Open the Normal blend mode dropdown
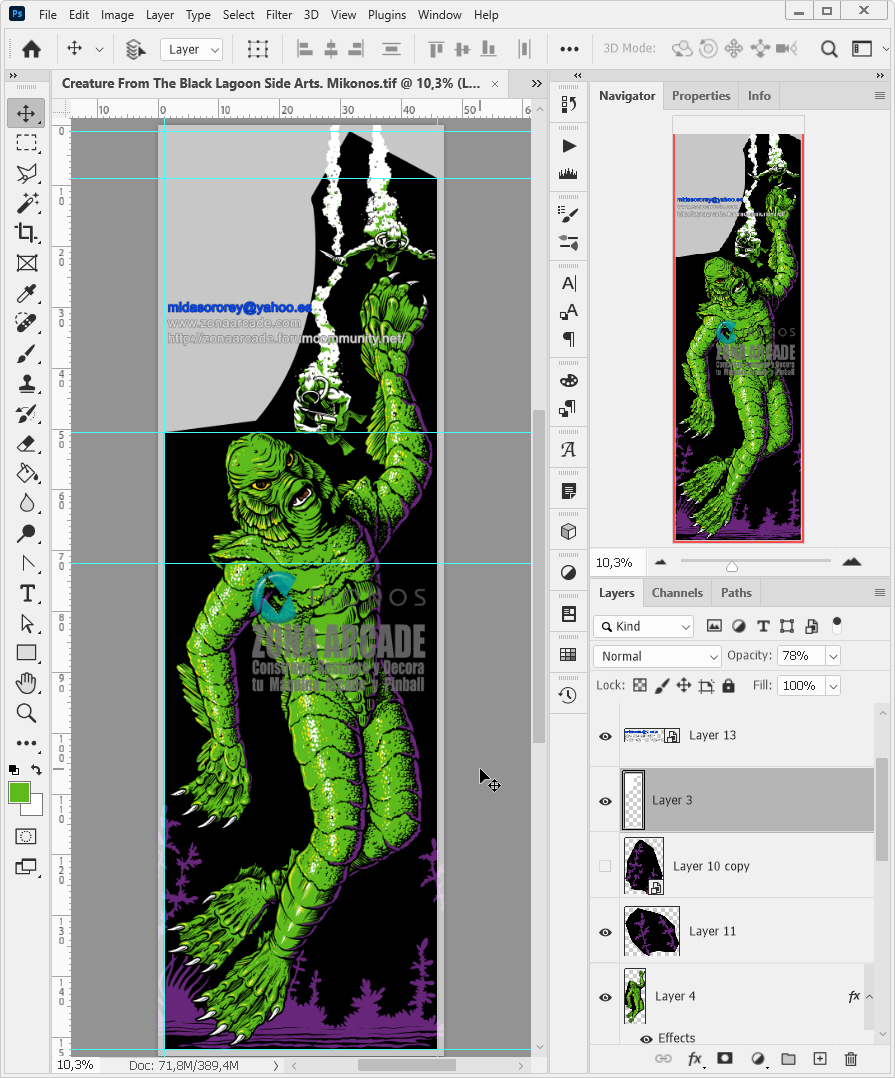Screen dimensions: 895x1078 [x=656, y=656]
